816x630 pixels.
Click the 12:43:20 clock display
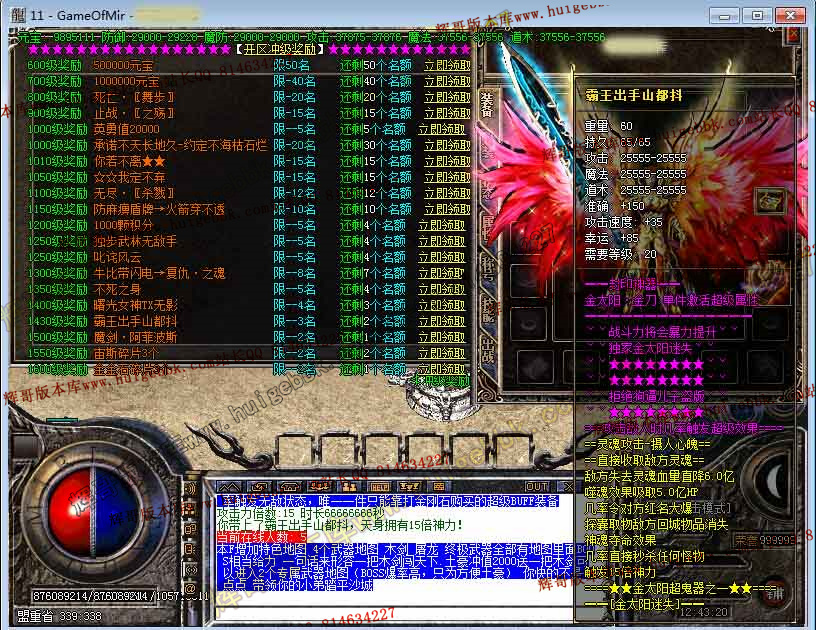click(x=704, y=612)
